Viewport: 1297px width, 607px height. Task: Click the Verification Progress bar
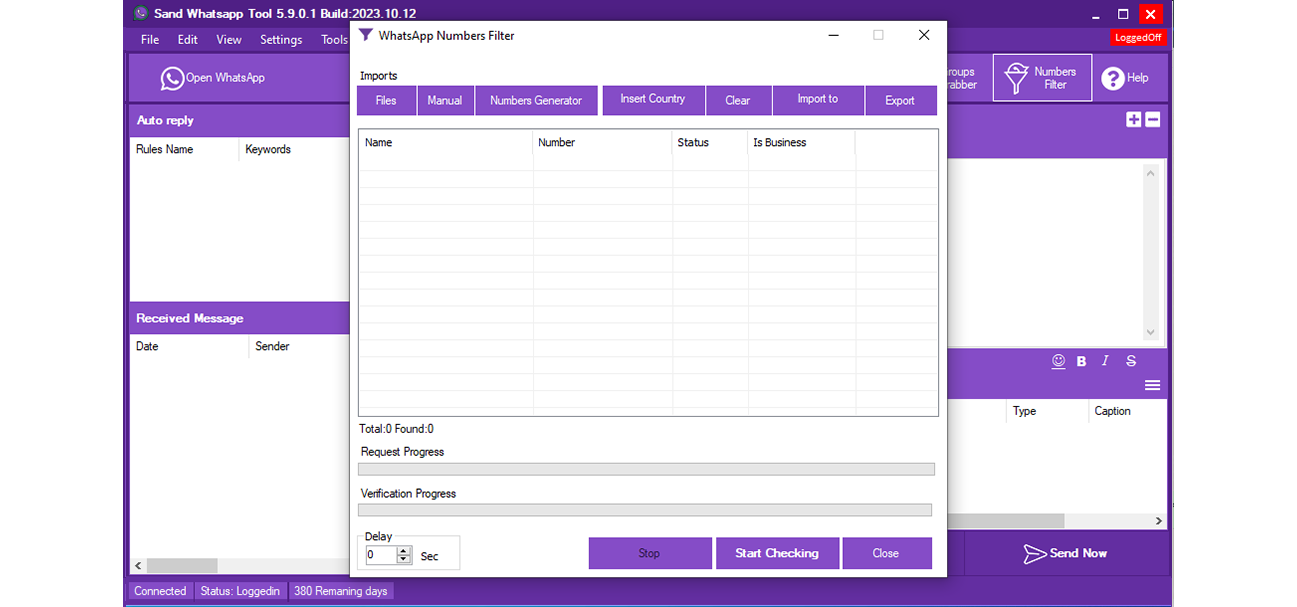pos(645,510)
